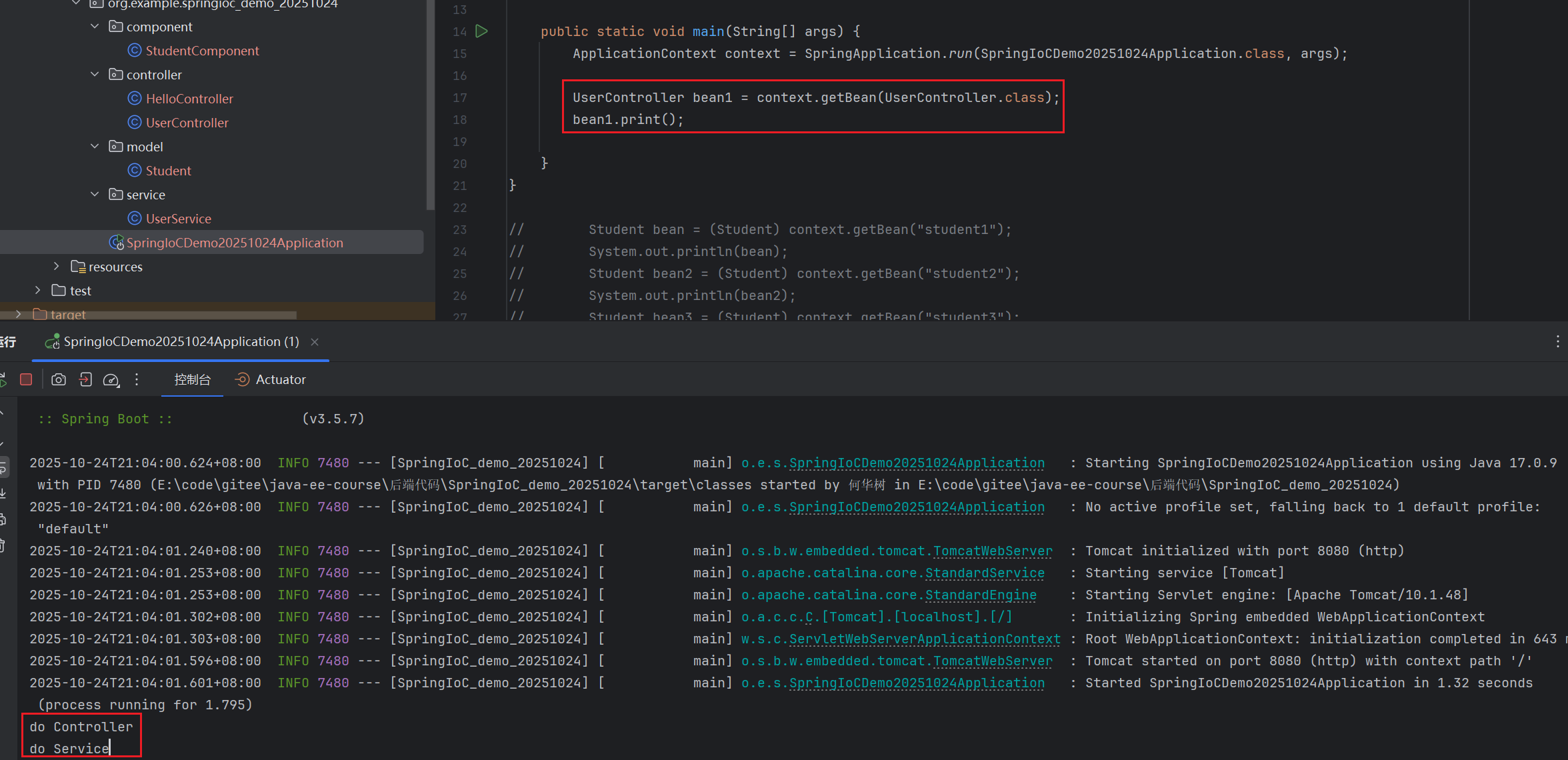Collapse the controller package folder
The image size is (1568, 760).
click(x=95, y=75)
